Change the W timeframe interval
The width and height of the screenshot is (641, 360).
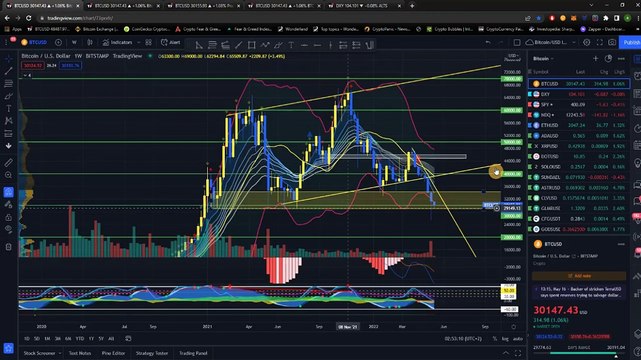pos(74,42)
